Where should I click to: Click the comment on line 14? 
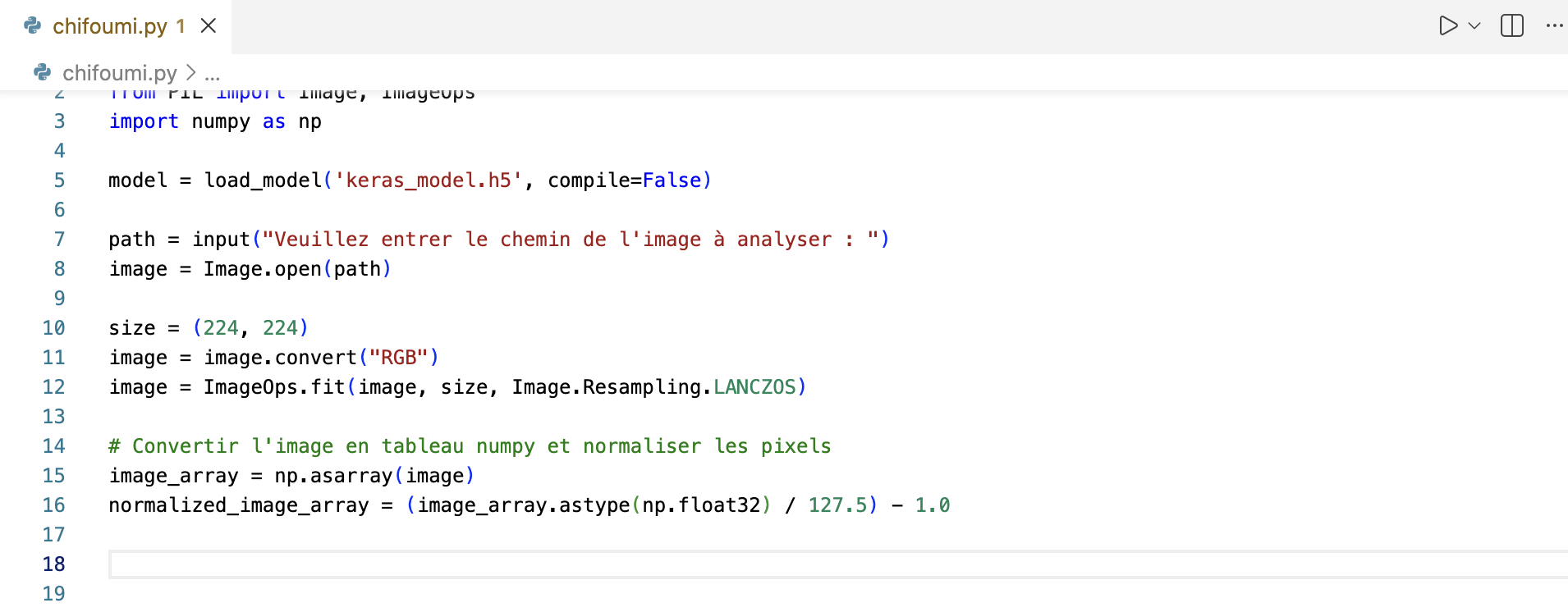pos(470,446)
